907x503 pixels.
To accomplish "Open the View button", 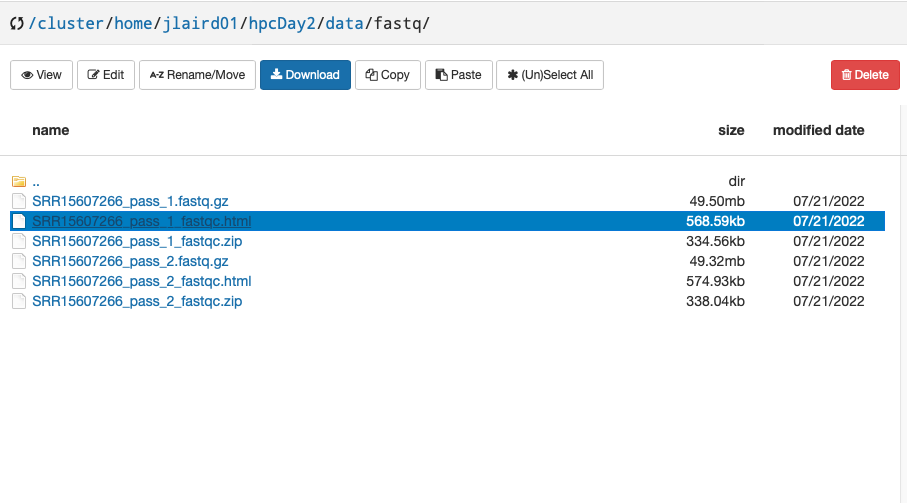I will (41, 75).
